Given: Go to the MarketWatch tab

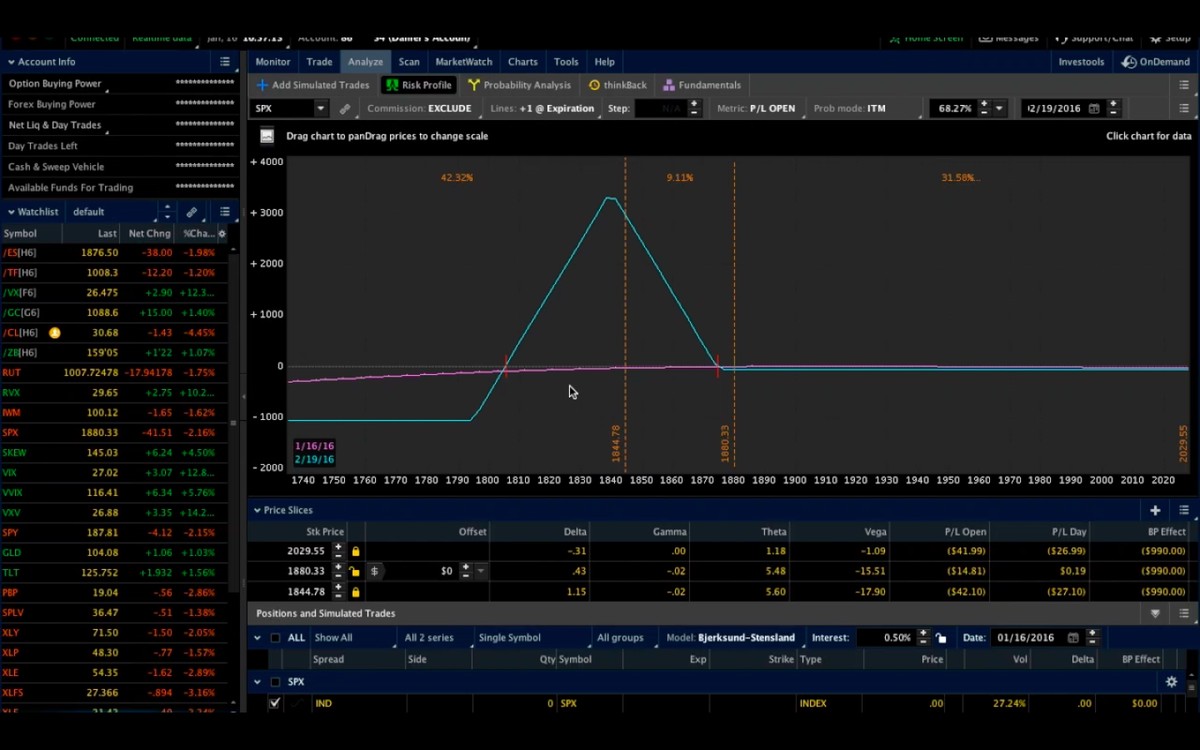Looking at the screenshot, I should coord(463,62).
